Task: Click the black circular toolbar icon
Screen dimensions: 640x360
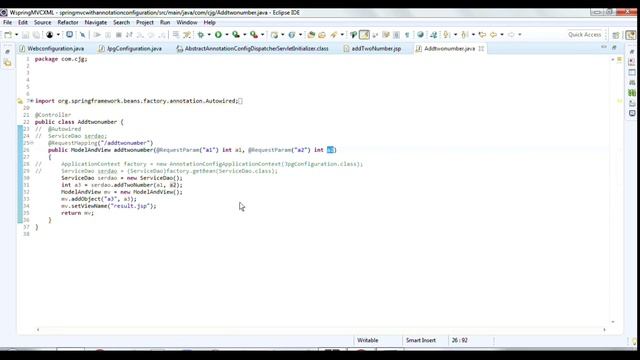Action: (49, 35)
